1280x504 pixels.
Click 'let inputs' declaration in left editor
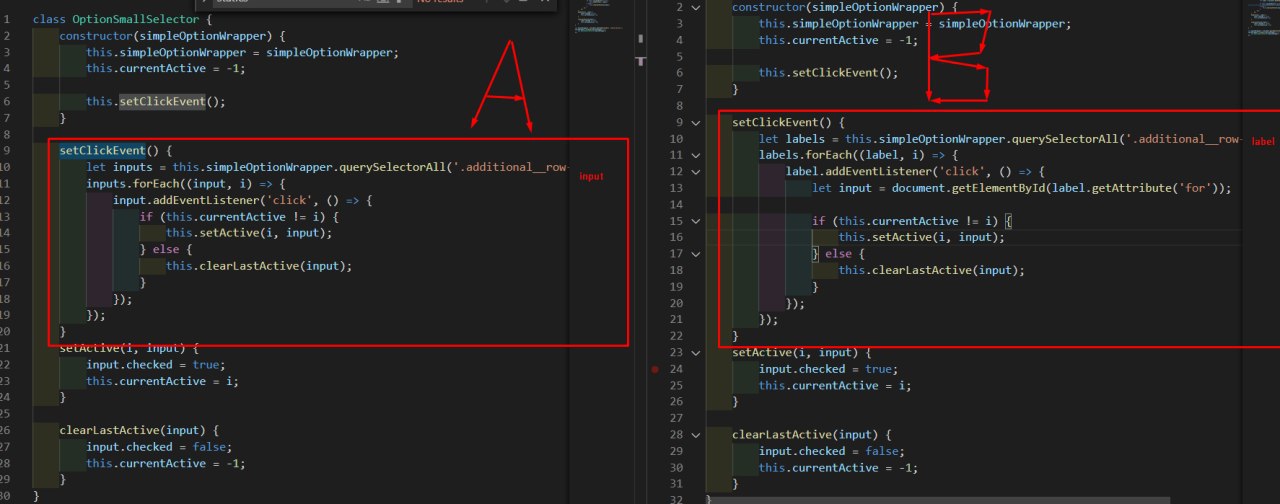(x=119, y=167)
